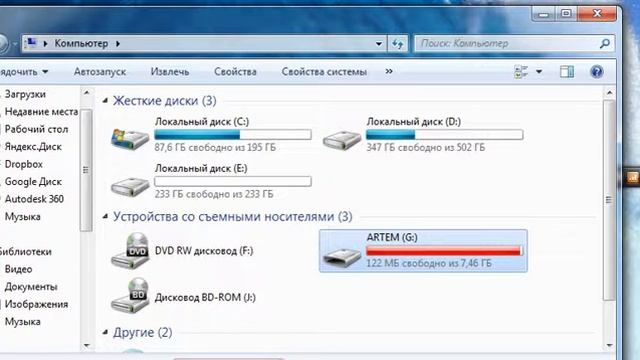Click the computer icon in address bar

(31, 43)
